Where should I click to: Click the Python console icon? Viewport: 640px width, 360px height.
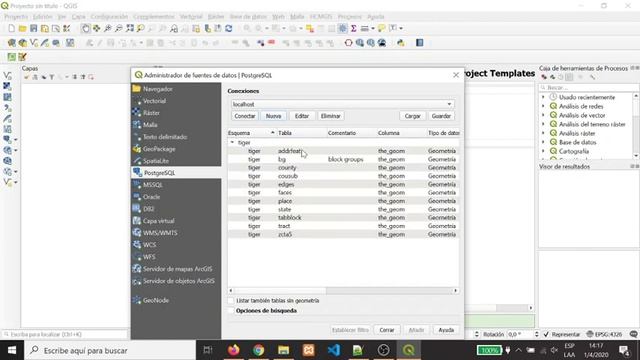tap(401, 43)
